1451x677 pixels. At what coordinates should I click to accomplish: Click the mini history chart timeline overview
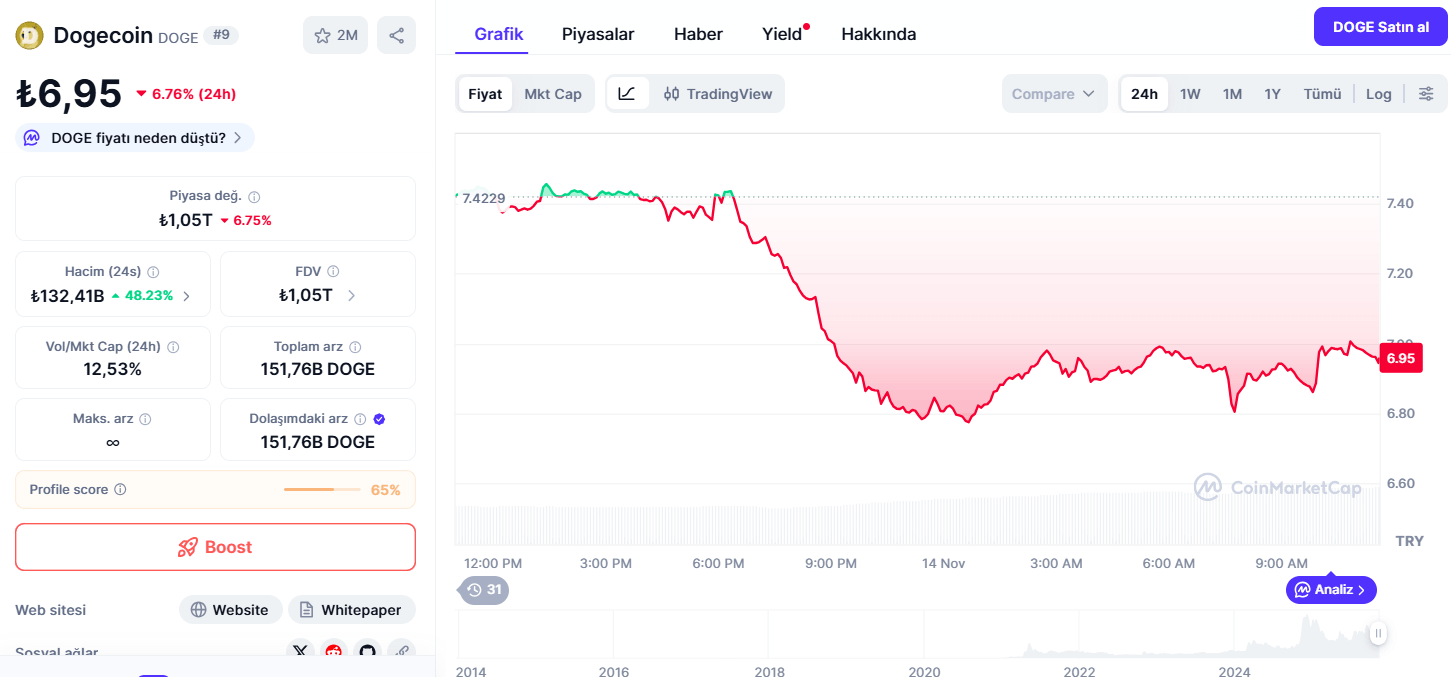pyautogui.click(x=917, y=634)
